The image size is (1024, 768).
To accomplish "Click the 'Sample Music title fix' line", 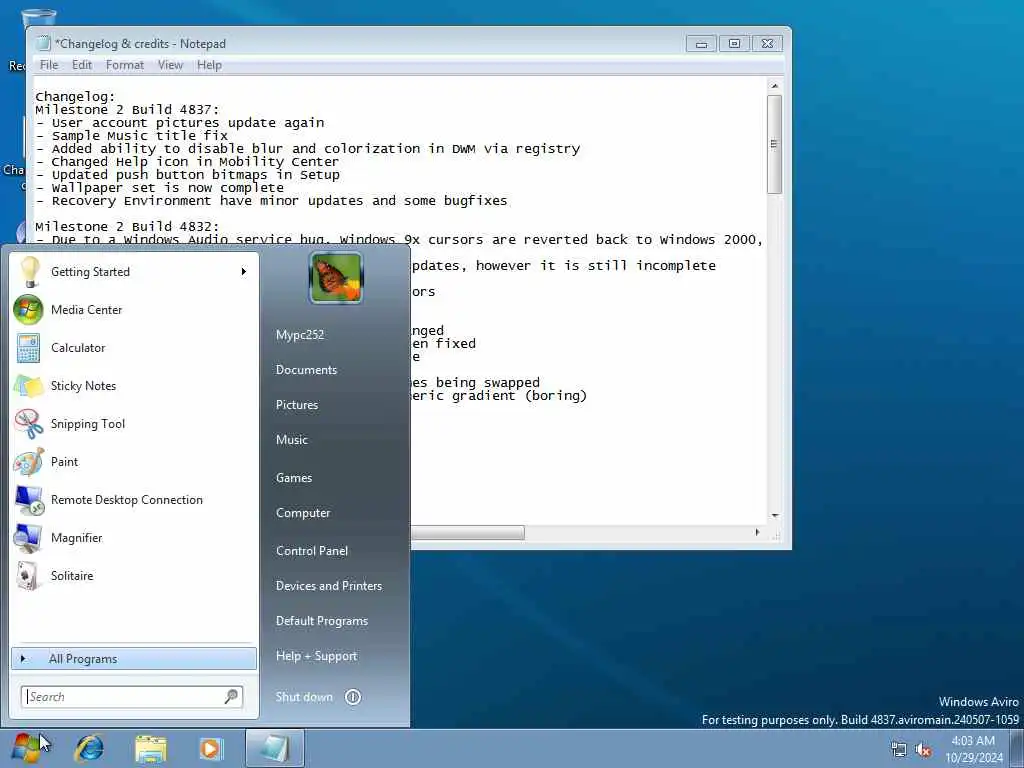I will [140, 136].
